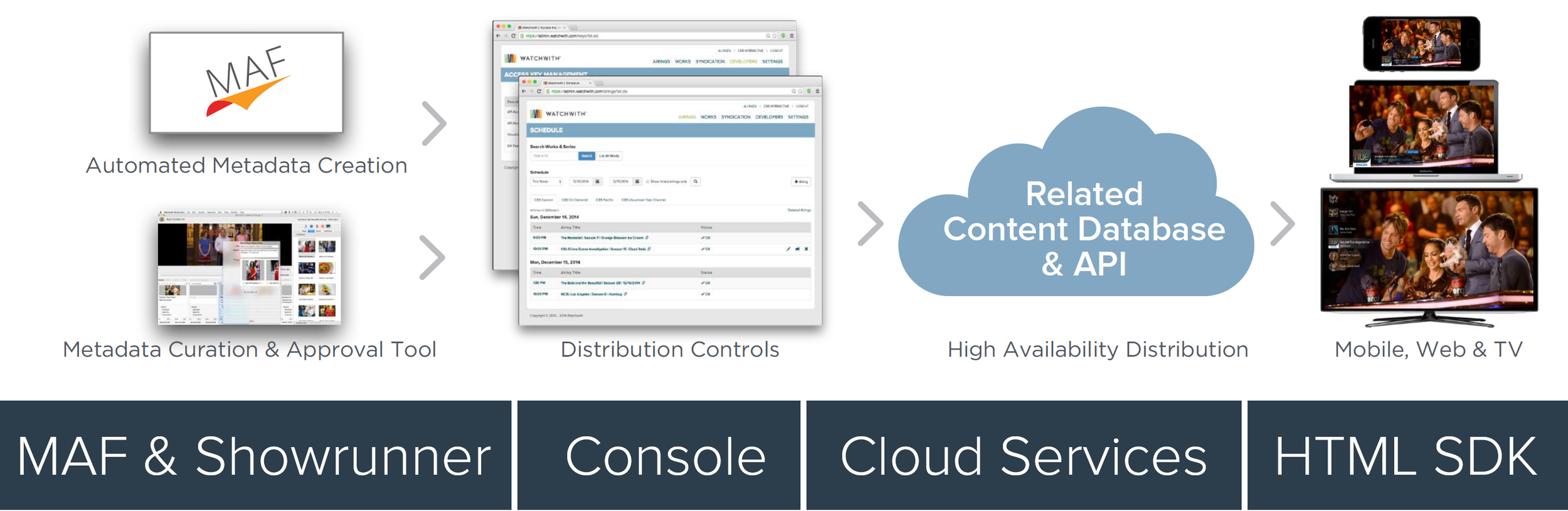Click the laptop device image
This screenshot has width=1568, height=511.
[x=1425, y=131]
